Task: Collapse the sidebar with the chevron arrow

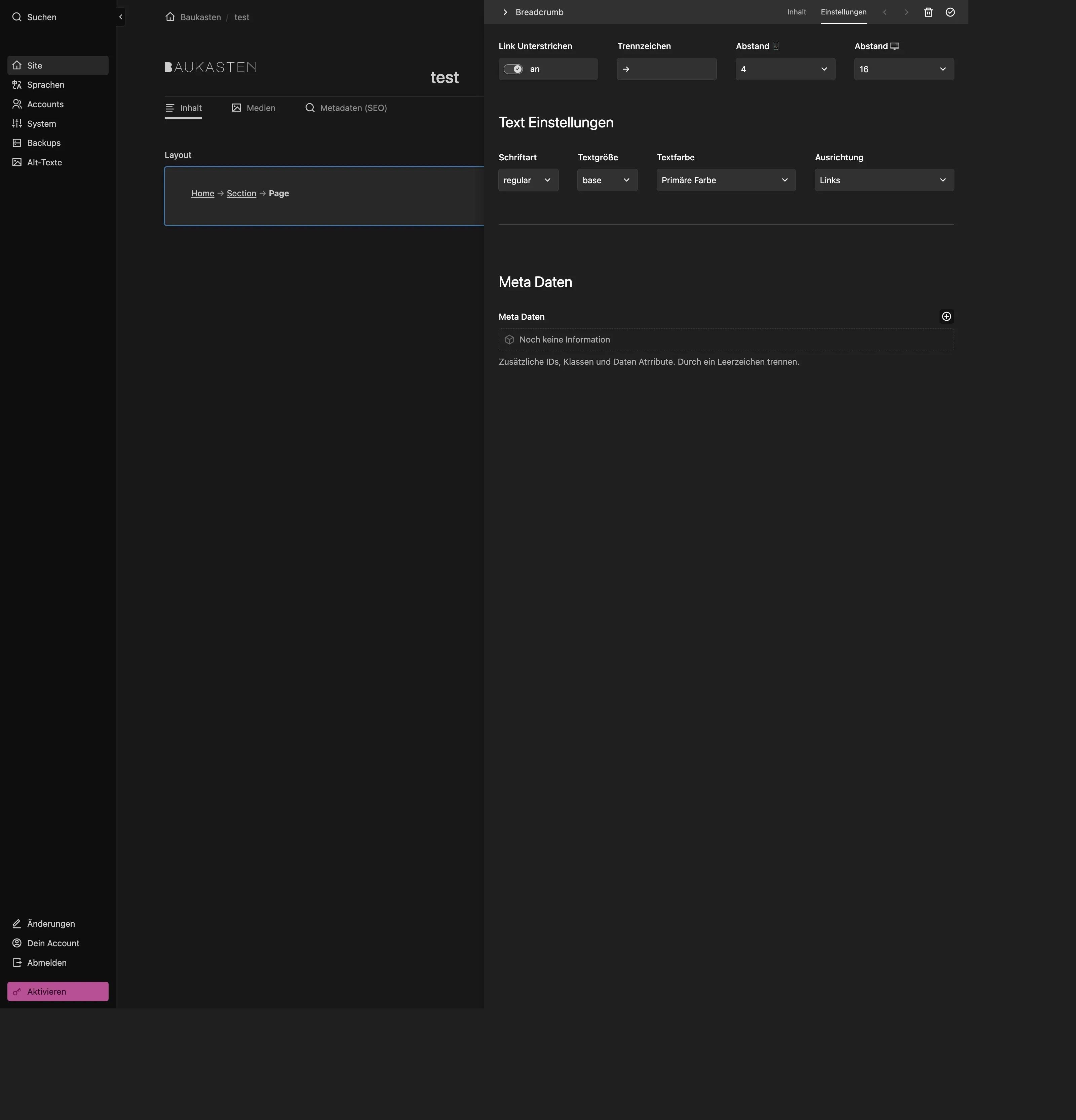Action: coord(120,16)
